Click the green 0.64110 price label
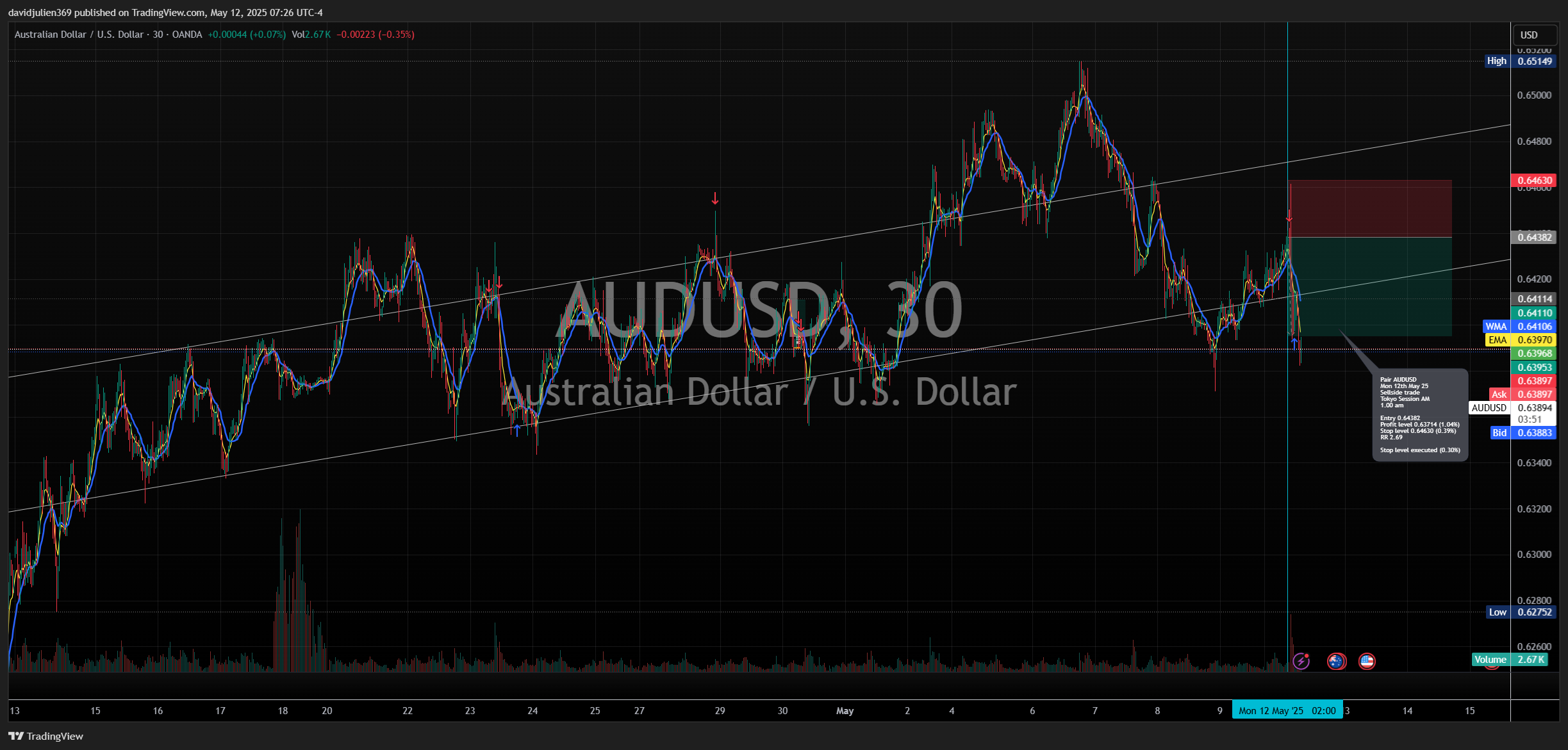The height and width of the screenshot is (750, 1568). point(1533,313)
